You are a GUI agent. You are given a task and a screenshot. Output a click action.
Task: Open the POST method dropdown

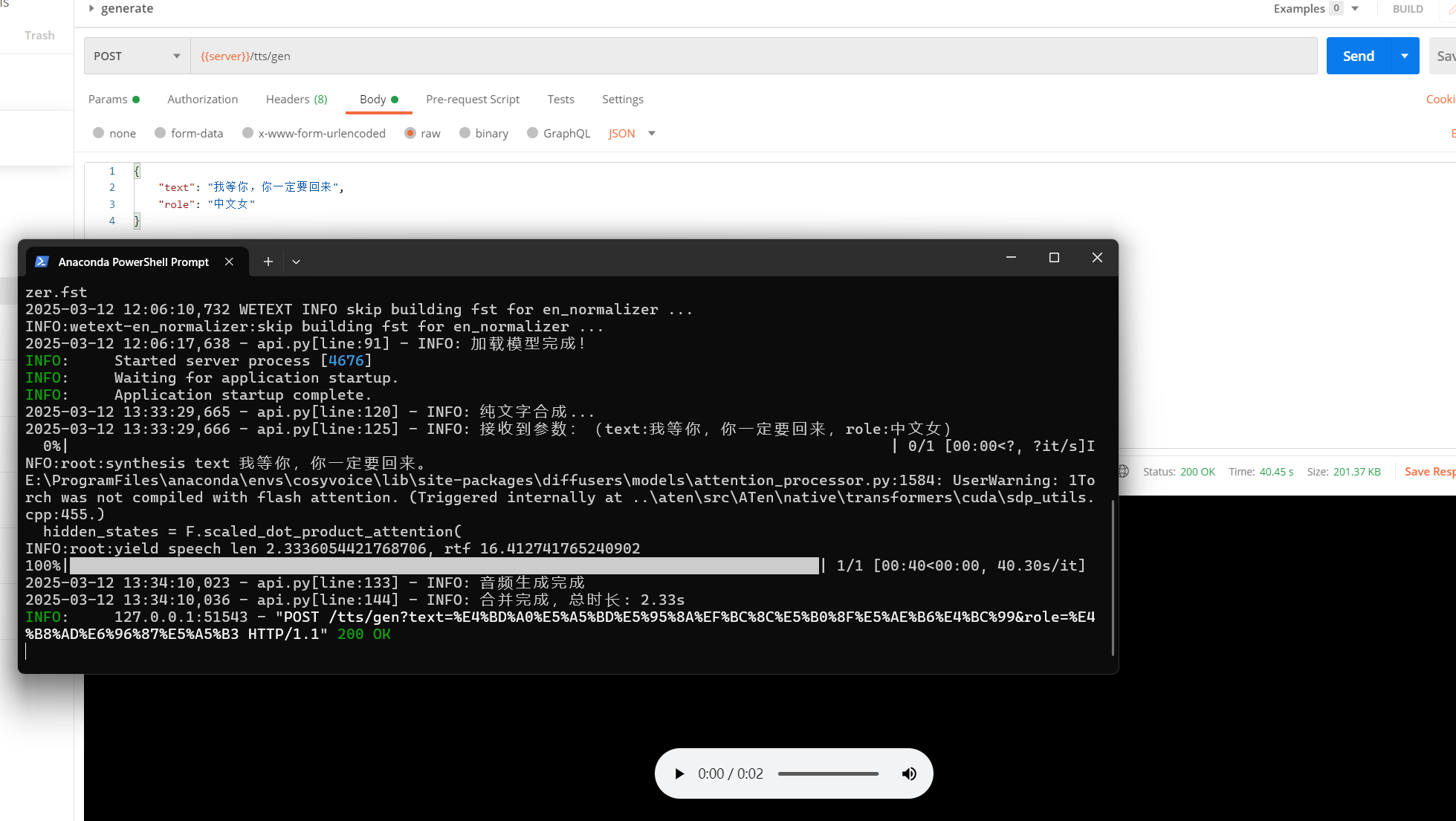(x=137, y=56)
